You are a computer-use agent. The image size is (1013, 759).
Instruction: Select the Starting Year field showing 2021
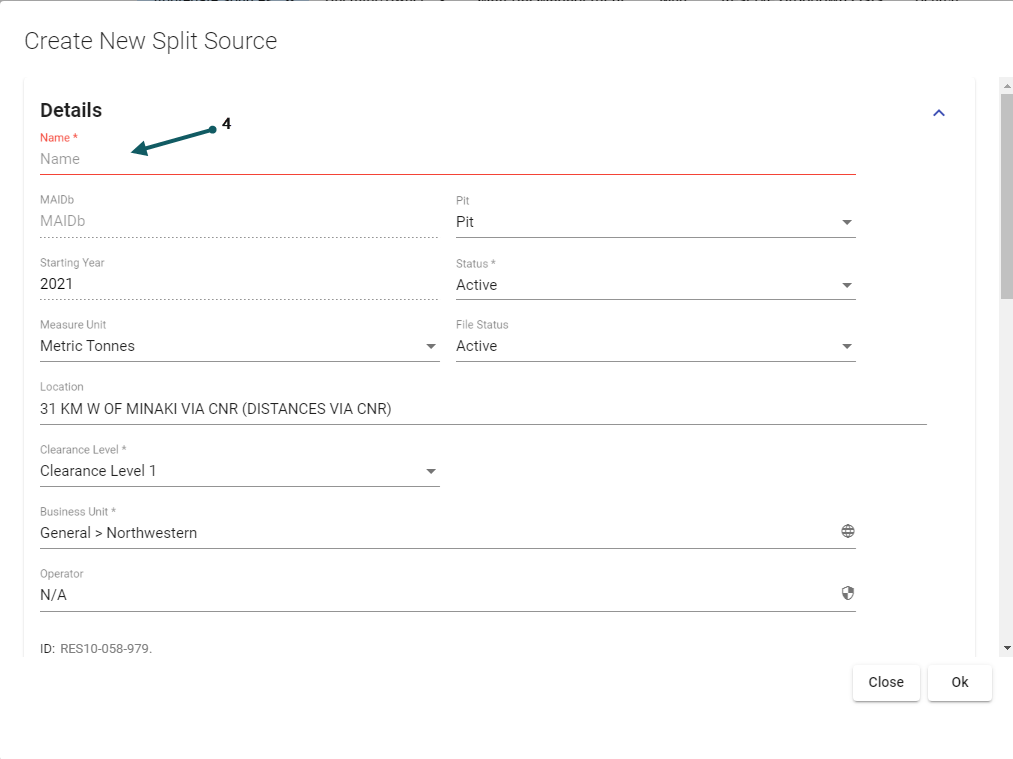238,285
